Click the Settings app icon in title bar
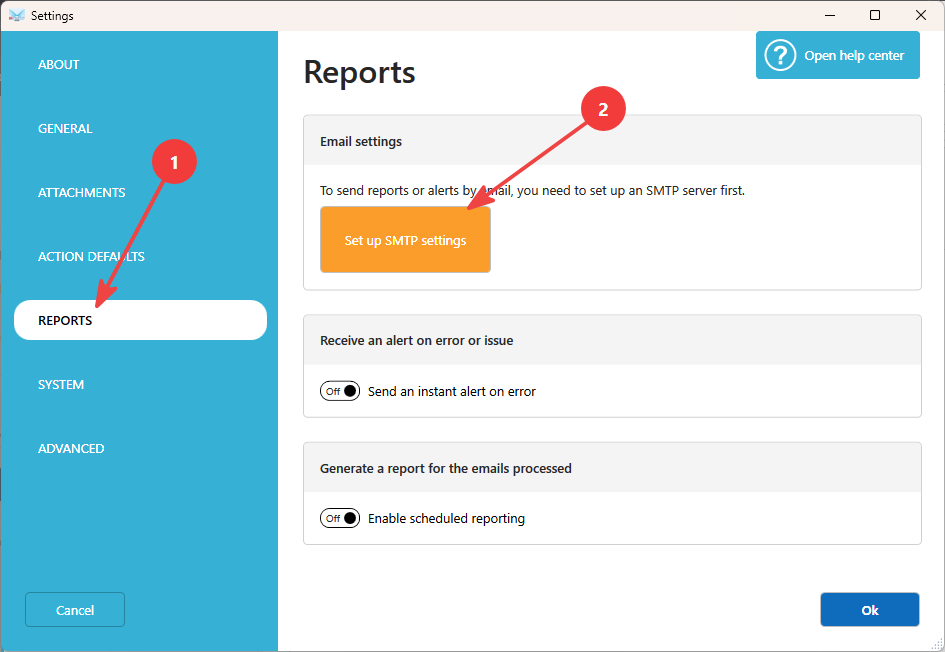Screen dimensions: 945x652 17,16
